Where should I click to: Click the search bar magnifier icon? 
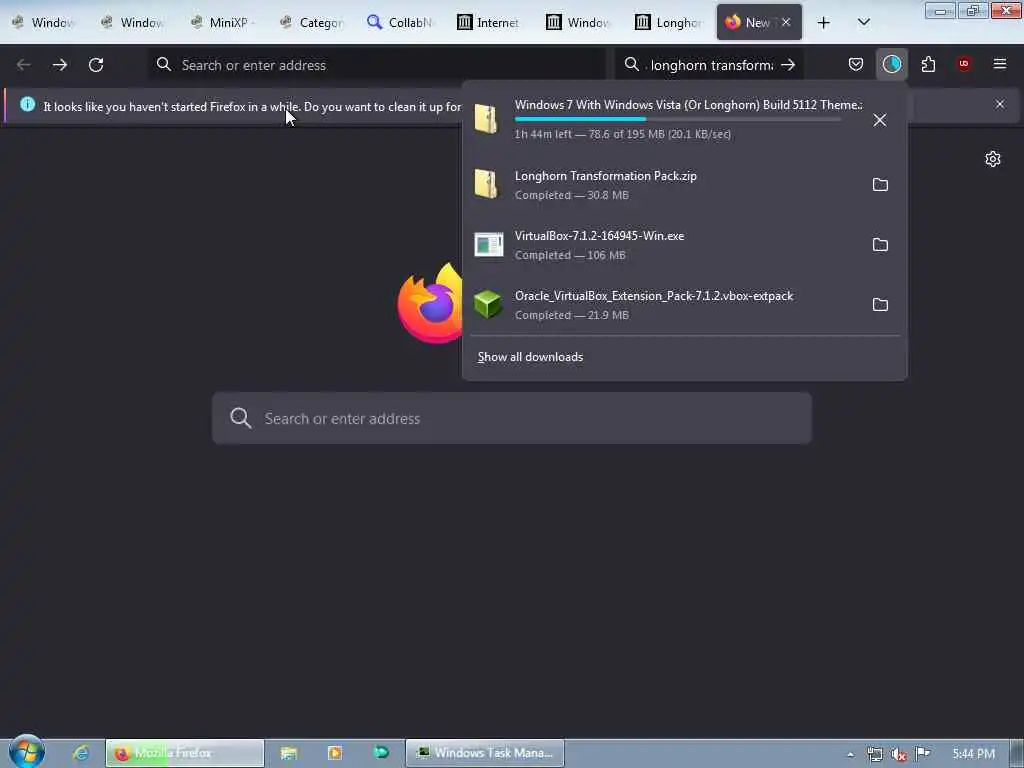pos(632,65)
